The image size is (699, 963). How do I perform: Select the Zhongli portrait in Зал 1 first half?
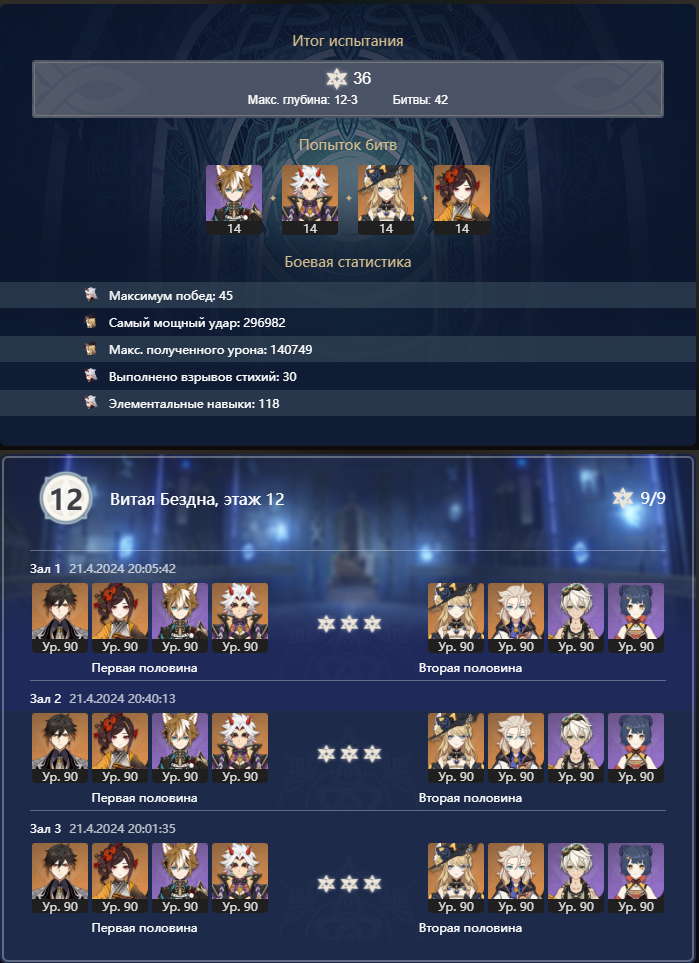[60, 618]
